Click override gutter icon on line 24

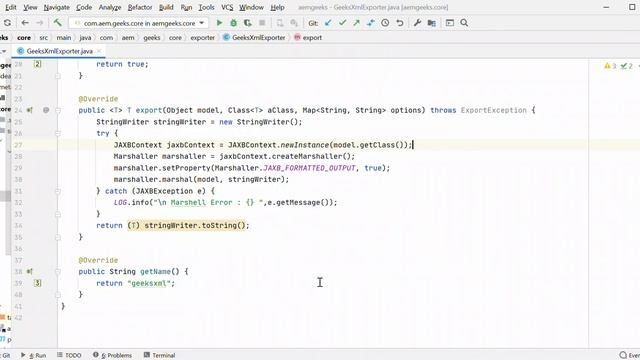click(x=30, y=110)
